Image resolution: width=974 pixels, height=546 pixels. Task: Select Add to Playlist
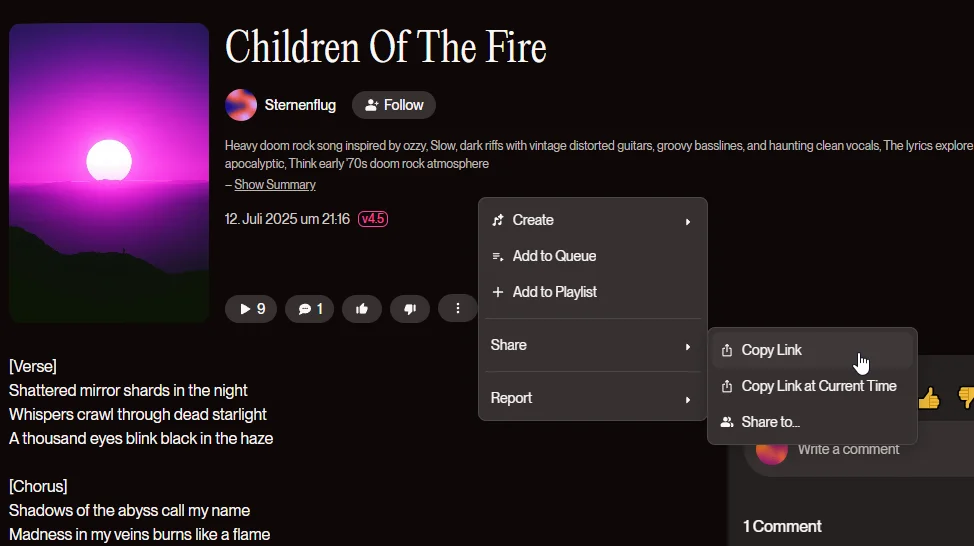pyautogui.click(x=593, y=292)
